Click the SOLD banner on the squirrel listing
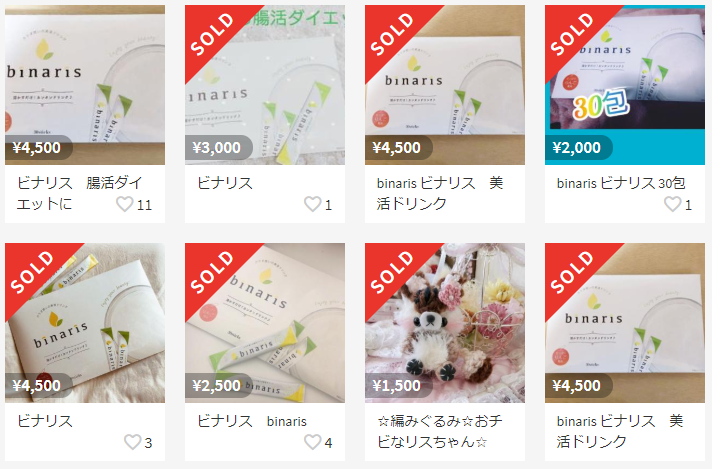 (391, 271)
